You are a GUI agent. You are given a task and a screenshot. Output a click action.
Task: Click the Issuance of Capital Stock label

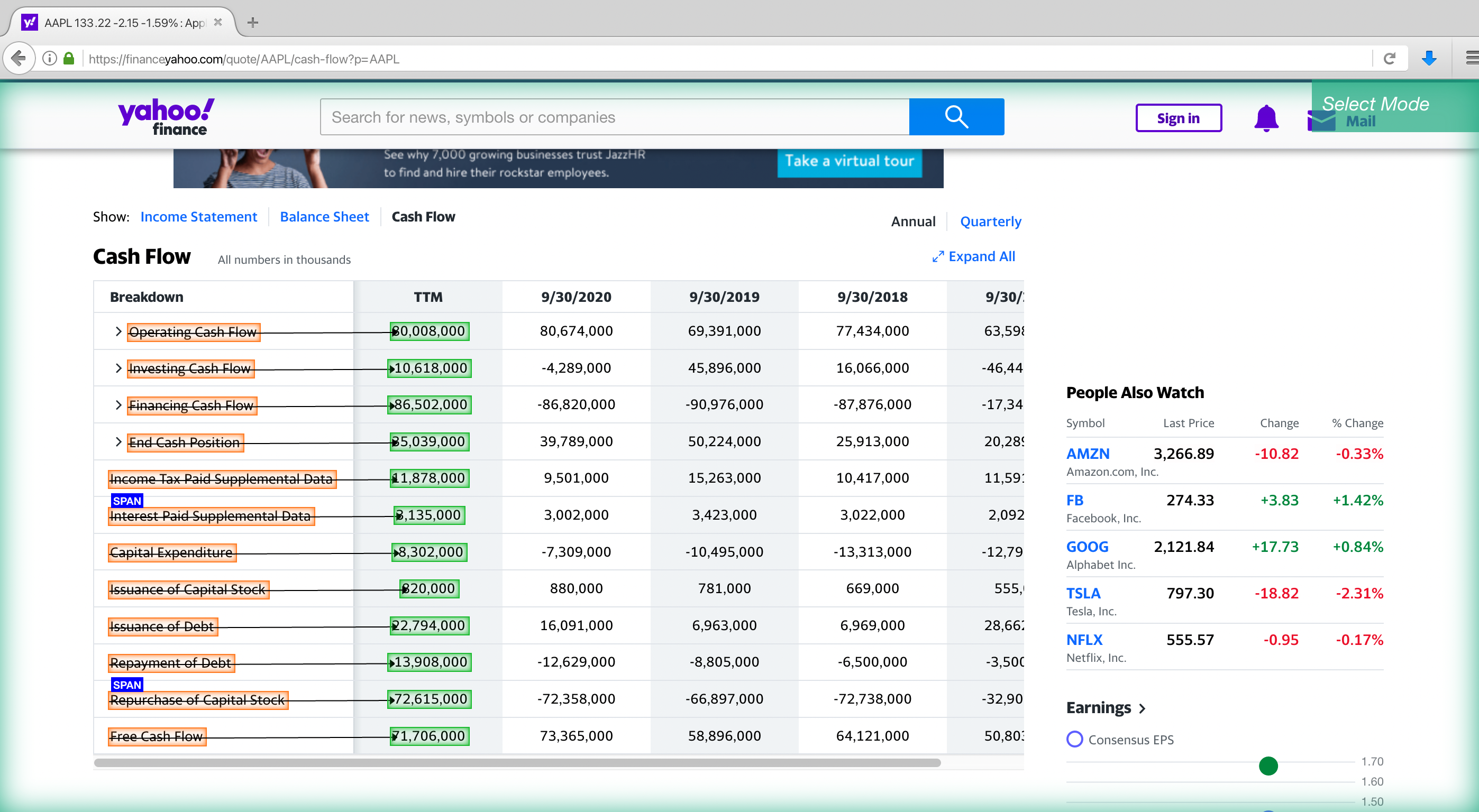click(x=188, y=589)
